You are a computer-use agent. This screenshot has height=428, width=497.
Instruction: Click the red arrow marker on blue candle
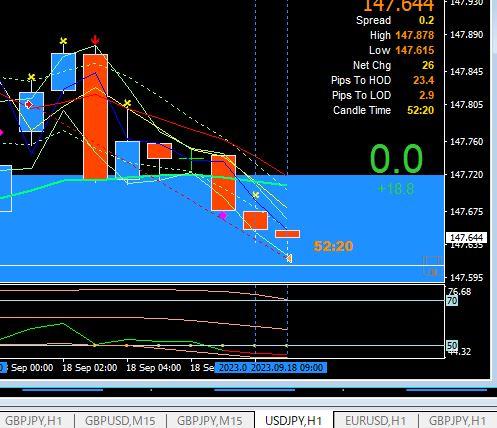click(x=29, y=105)
